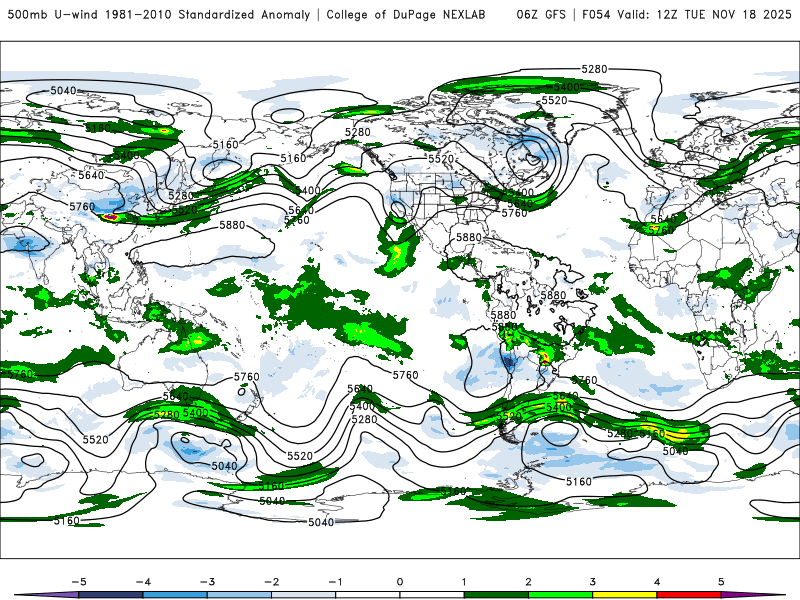This screenshot has height=600, width=800.
Task: Click the 4 label on the color scale
Action: pyautogui.click(x=657, y=582)
